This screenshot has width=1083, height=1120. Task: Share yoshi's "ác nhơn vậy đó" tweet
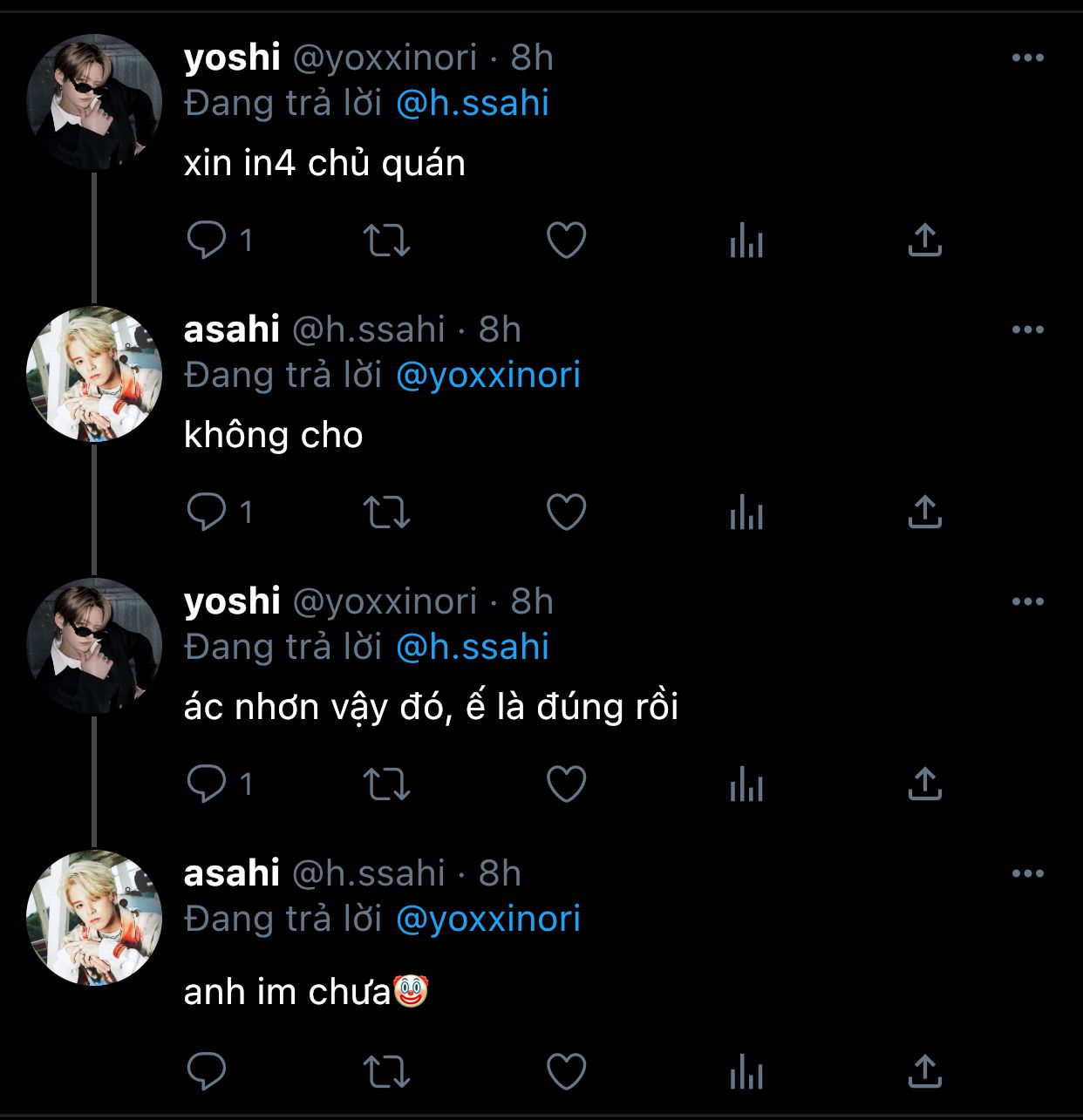pyautogui.click(x=925, y=784)
